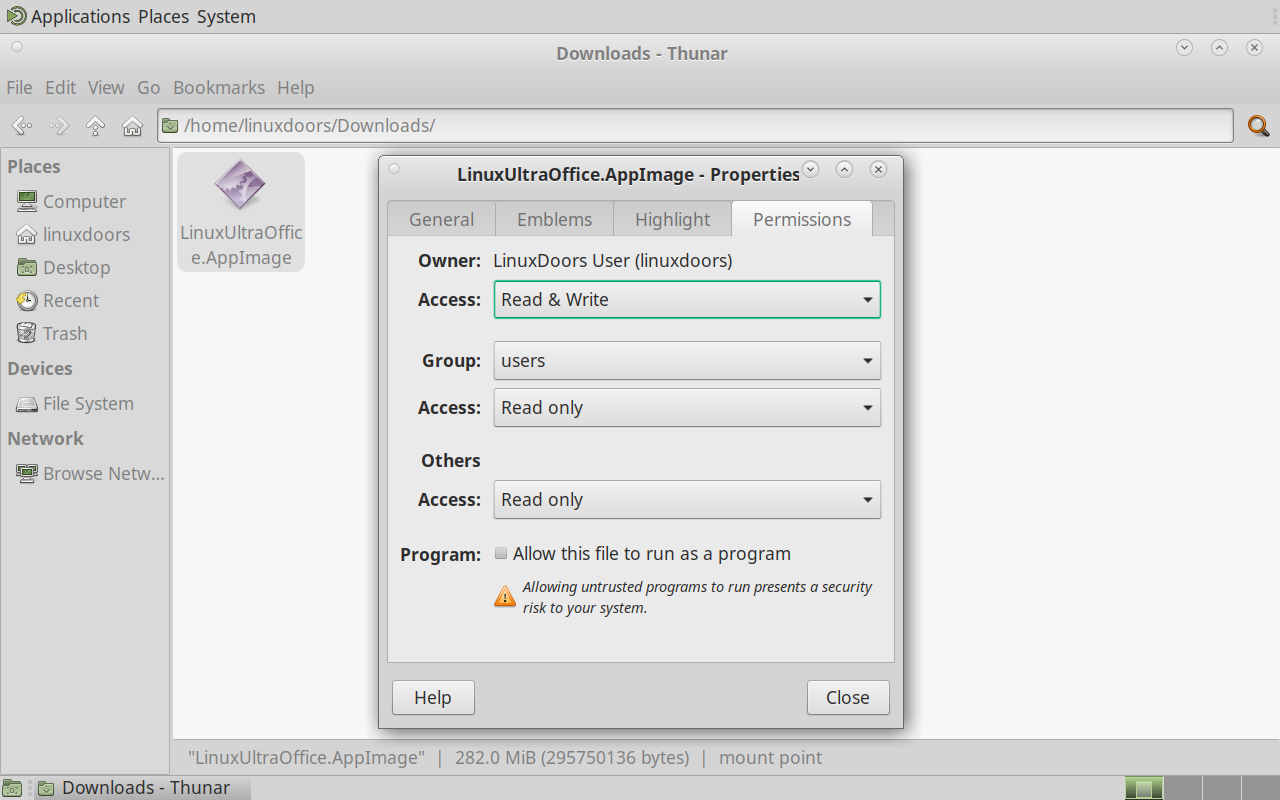Open the Group Access dropdown showing Read only
The height and width of the screenshot is (800, 1280).
pyautogui.click(x=687, y=407)
